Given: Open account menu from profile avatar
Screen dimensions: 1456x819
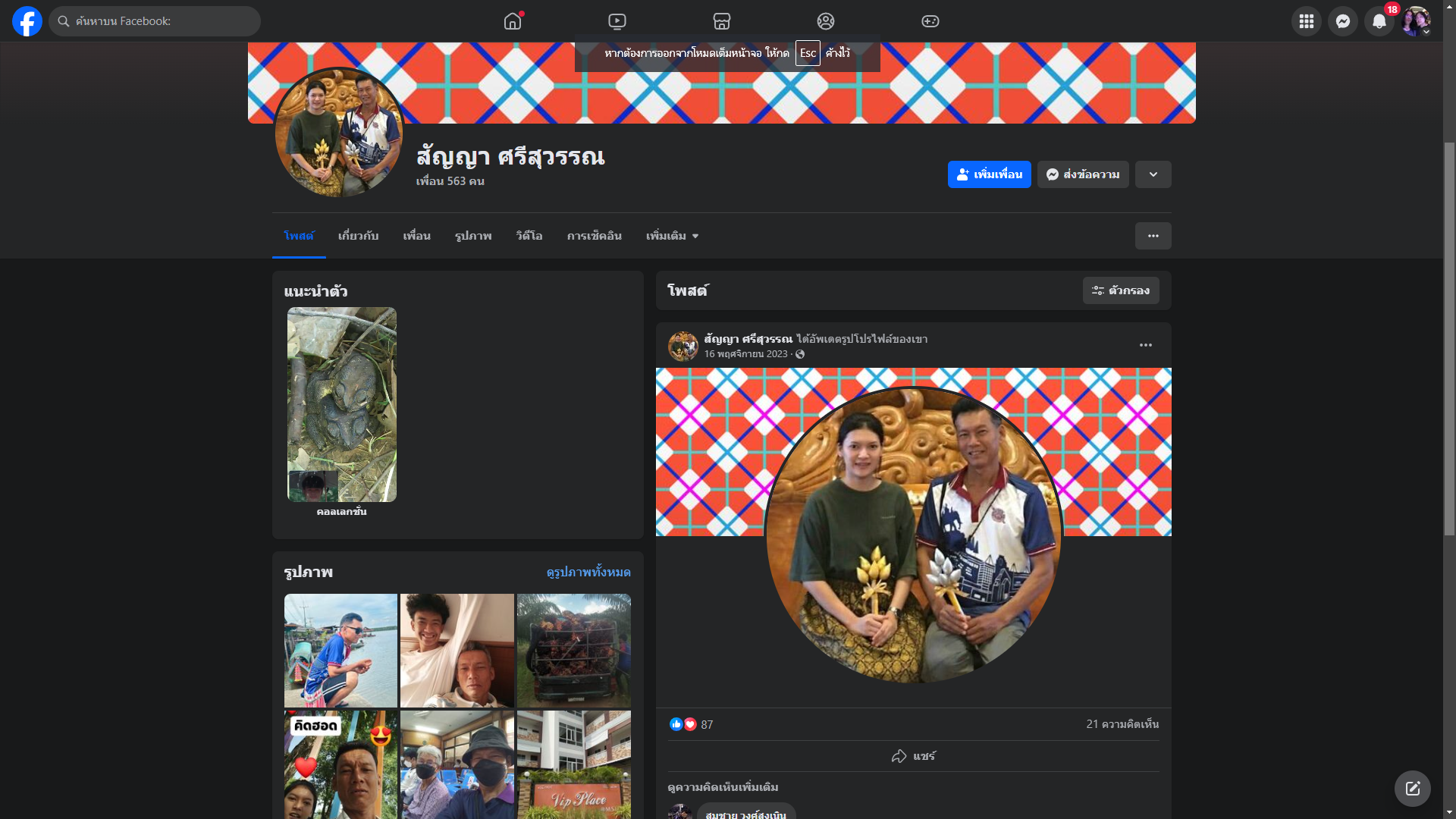Looking at the screenshot, I should 1416,21.
